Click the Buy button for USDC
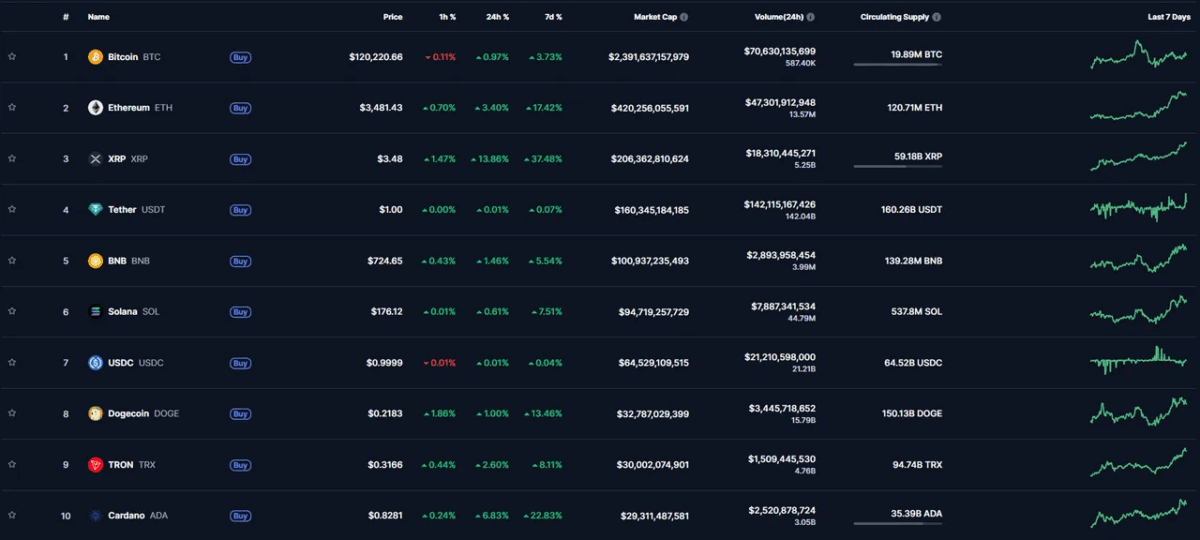 click(x=240, y=363)
